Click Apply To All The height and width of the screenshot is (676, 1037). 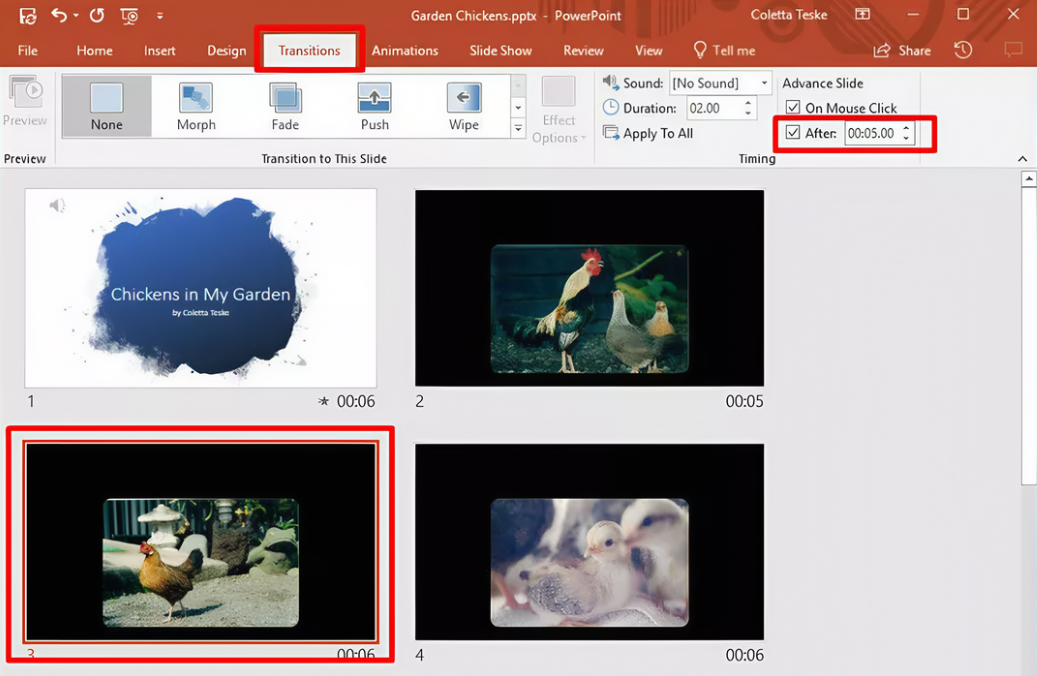point(656,132)
